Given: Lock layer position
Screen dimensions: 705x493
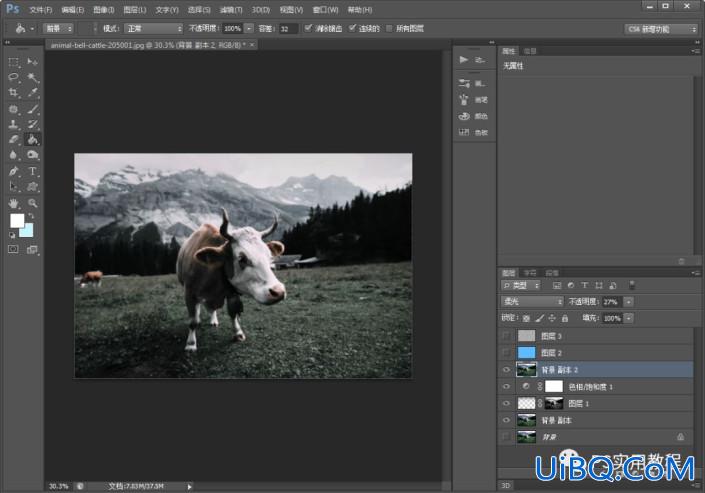Looking at the screenshot, I should coord(552,318).
